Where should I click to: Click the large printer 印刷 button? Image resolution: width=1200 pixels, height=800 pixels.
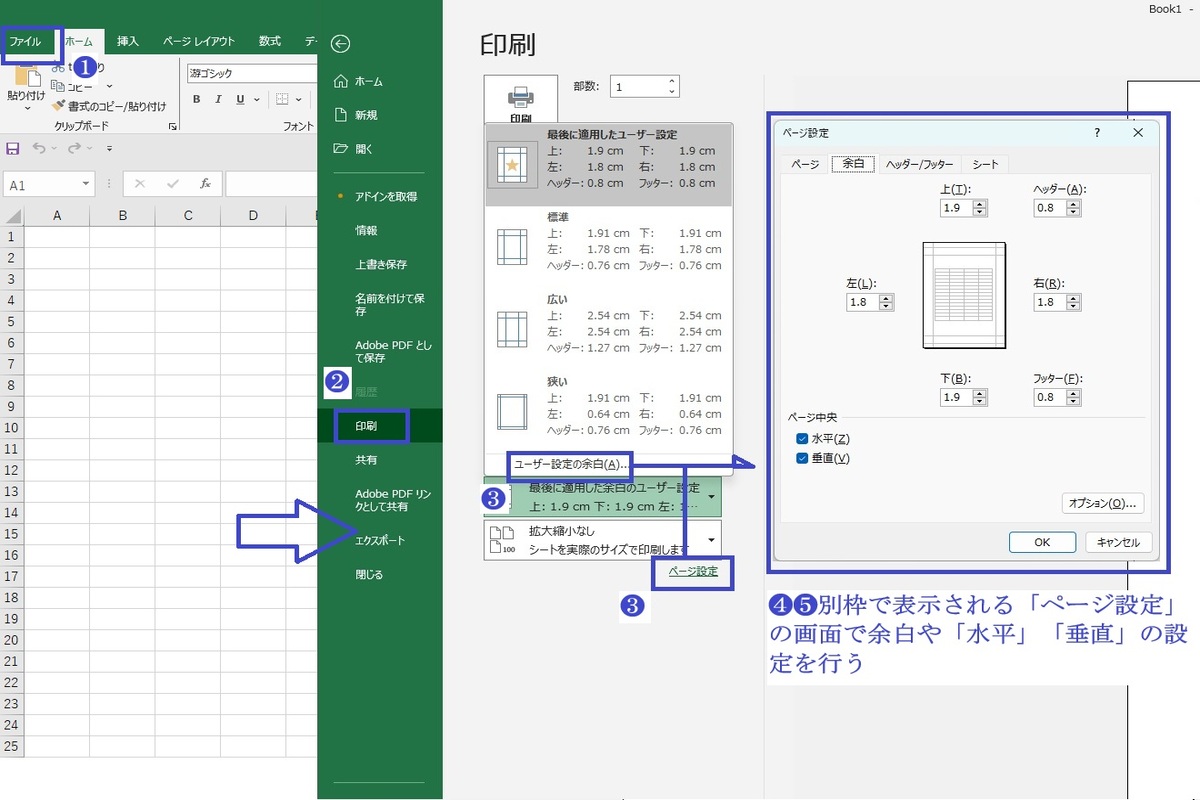click(520, 102)
